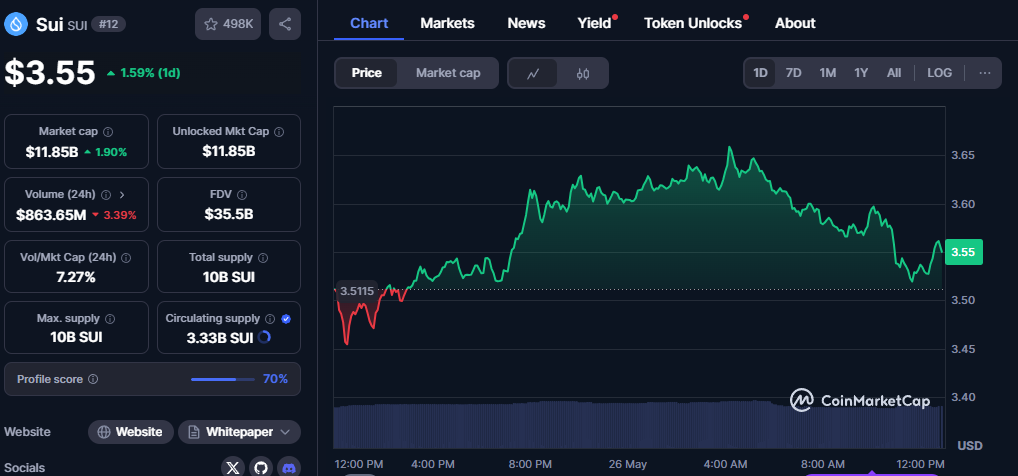This screenshot has height=476, width=1018.
Task: Click the USD currency label
Action: [x=969, y=446]
